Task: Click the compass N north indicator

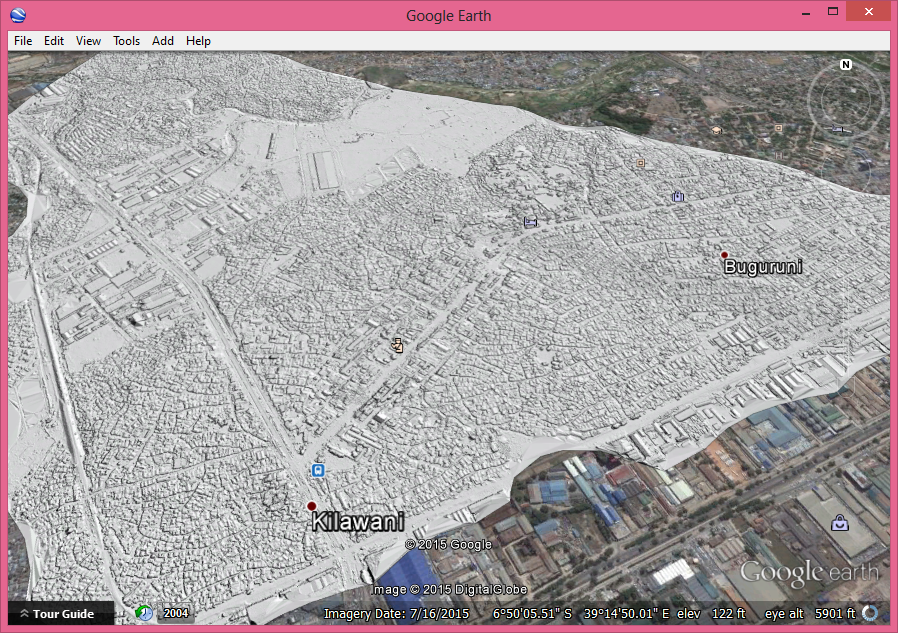Action: (x=846, y=65)
